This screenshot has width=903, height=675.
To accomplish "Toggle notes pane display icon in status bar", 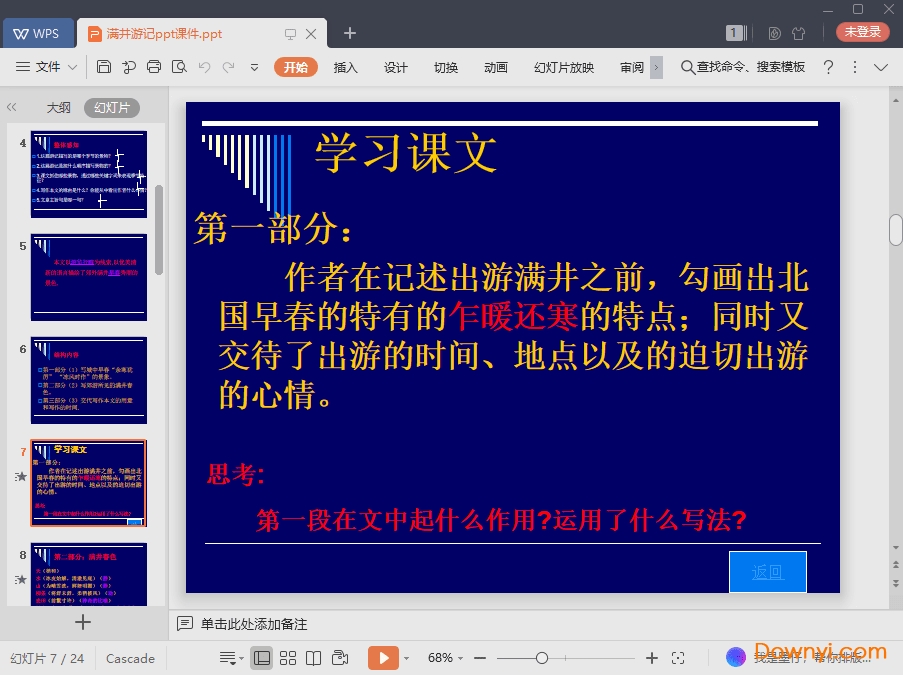I will (x=227, y=658).
